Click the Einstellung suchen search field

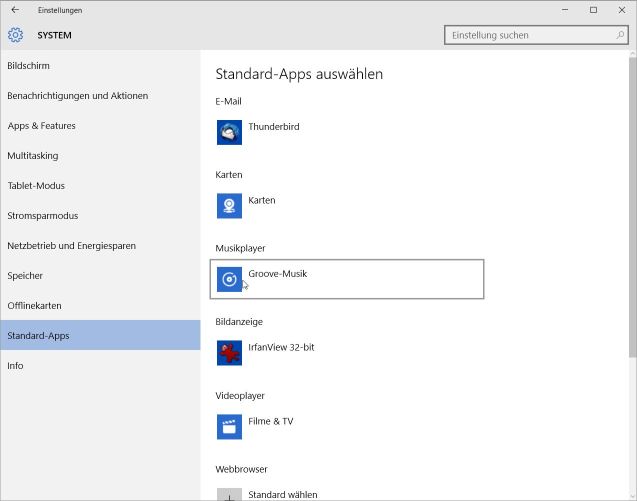[536, 35]
